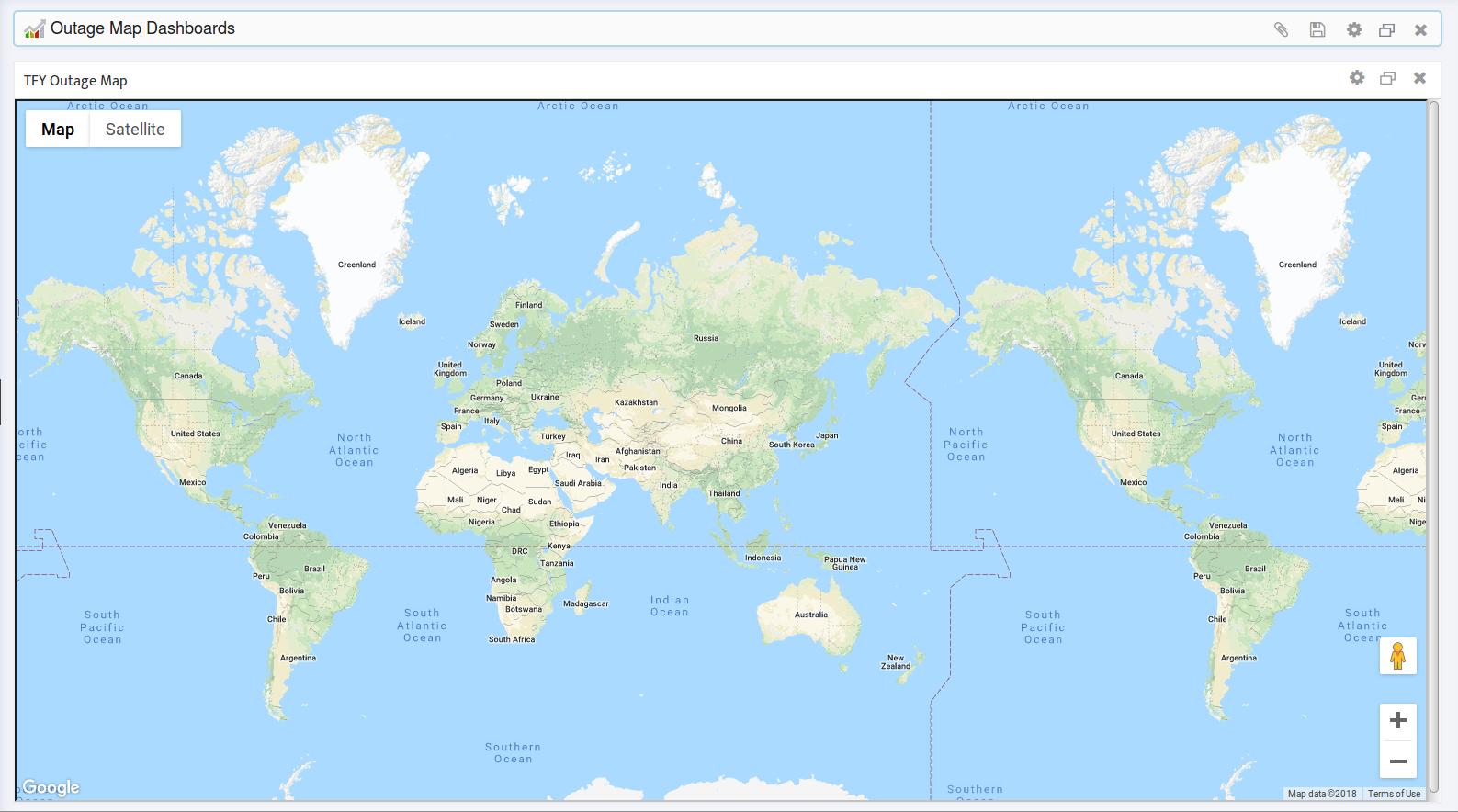Click the Indian Ocean label
This screenshot has width=1458, height=812.
click(x=670, y=606)
